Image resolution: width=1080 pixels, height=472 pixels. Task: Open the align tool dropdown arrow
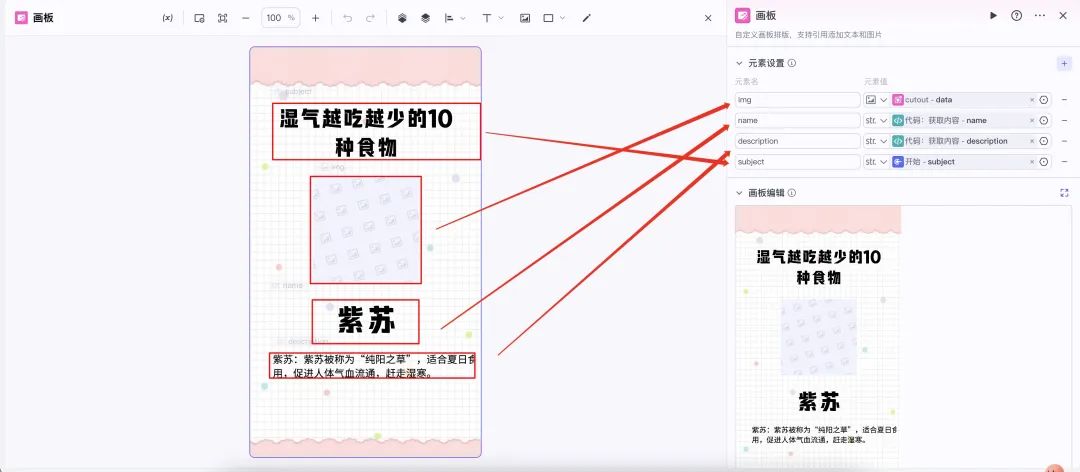pyautogui.click(x=463, y=18)
